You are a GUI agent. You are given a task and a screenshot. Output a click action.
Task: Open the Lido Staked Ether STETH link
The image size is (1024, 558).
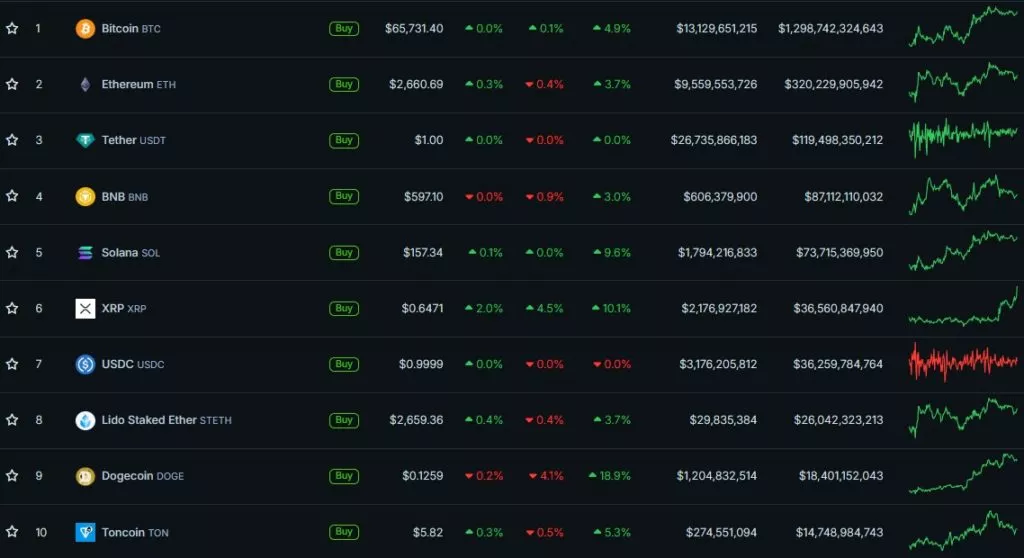point(166,421)
